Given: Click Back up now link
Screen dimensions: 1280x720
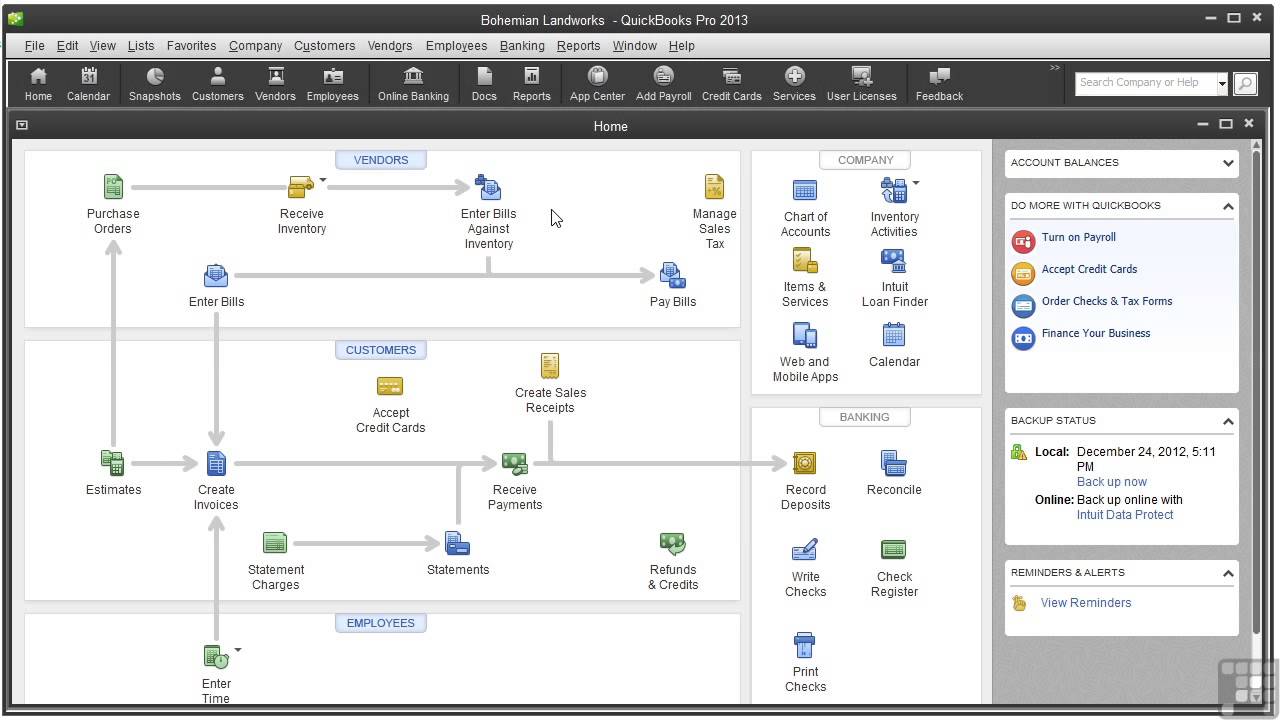Looking at the screenshot, I should pyautogui.click(x=1111, y=482).
